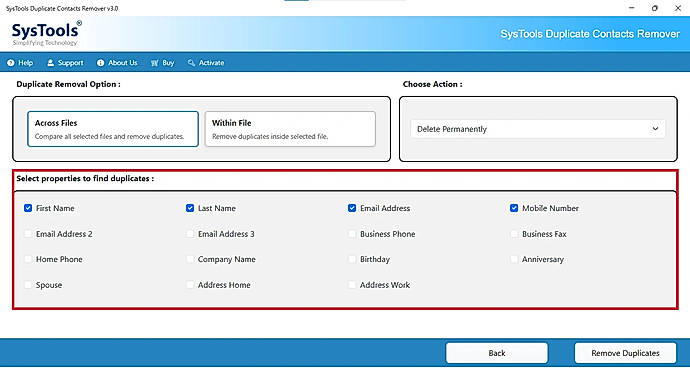Uncheck the Email Address checkbox
The height and width of the screenshot is (368, 690).
pos(352,208)
